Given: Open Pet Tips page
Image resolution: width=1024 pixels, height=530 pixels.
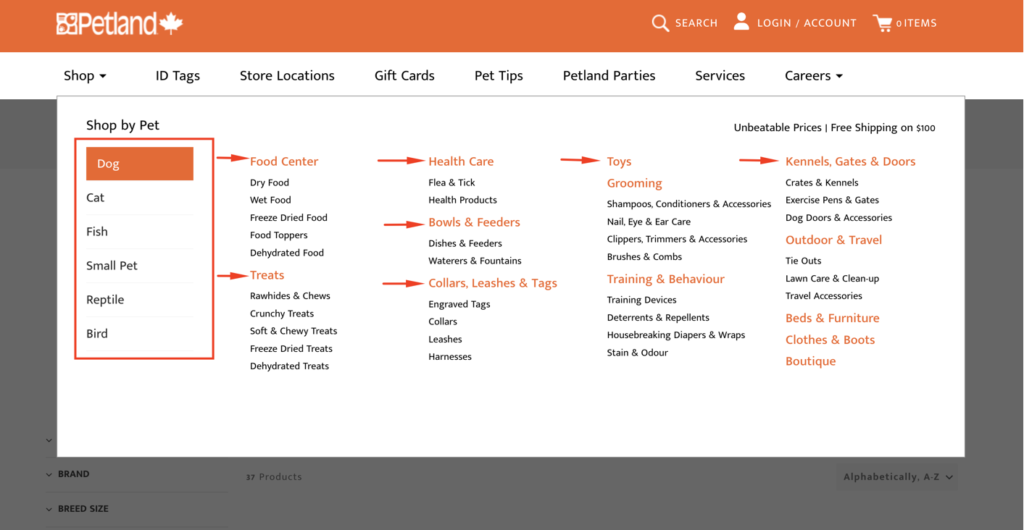Looking at the screenshot, I should 498,76.
